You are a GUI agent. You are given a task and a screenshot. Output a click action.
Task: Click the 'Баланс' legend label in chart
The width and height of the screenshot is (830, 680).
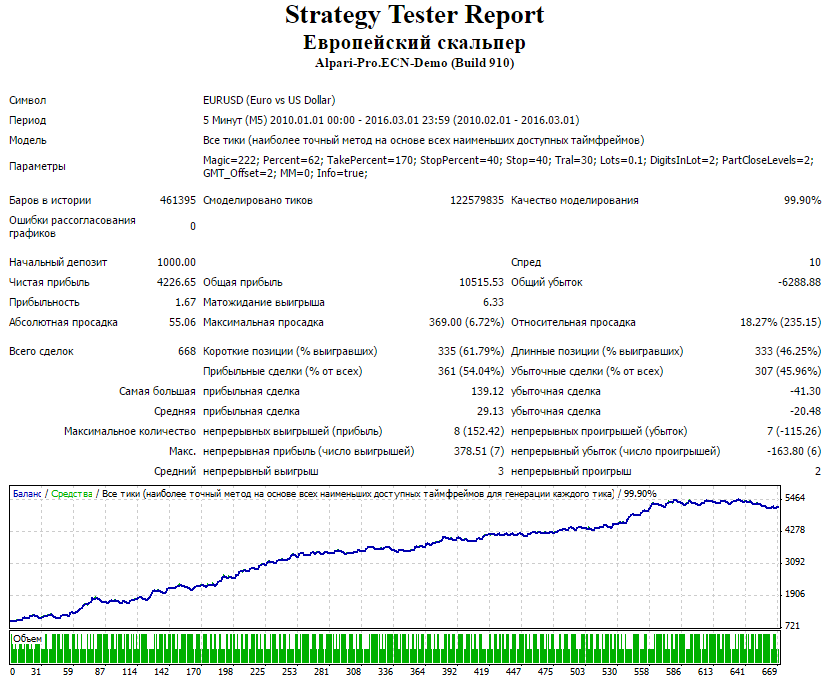tap(27, 494)
